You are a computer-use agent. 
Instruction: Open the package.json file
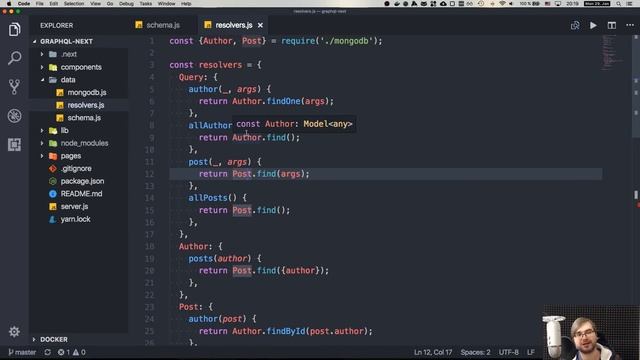[x=82, y=181]
